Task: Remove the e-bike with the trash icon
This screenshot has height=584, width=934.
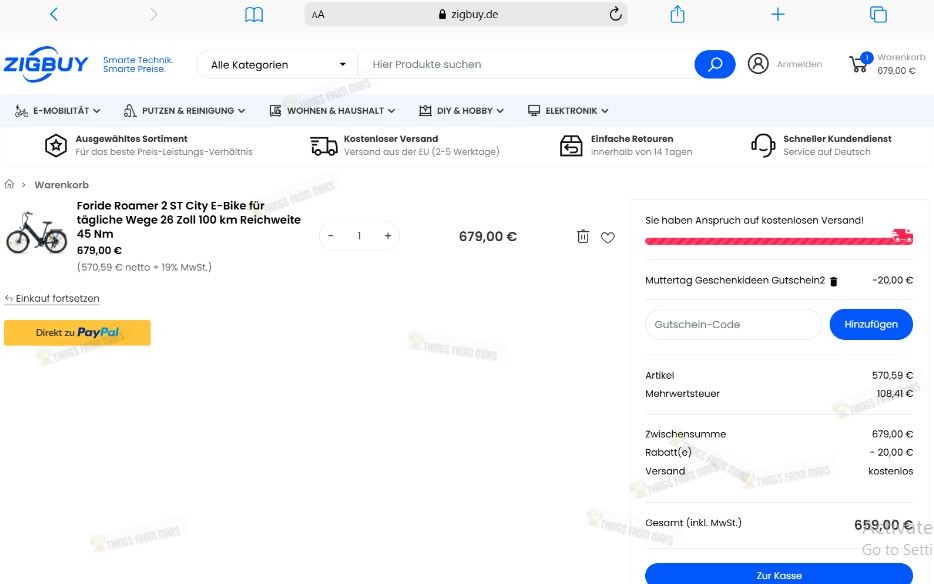Action: 583,237
